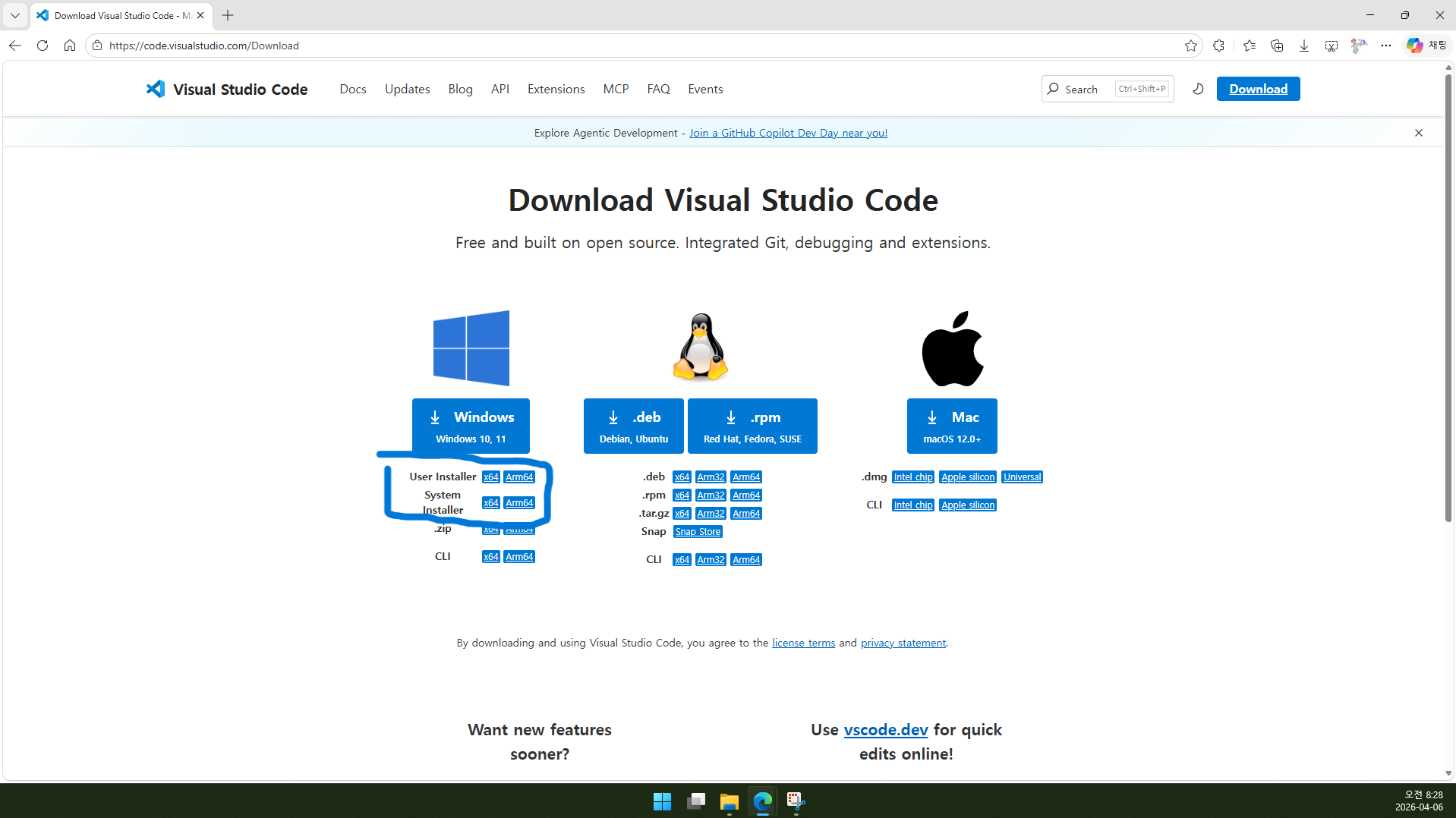This screenshot has width=1456, height=818.
Task: Select Windows CLI Arm64 link
Action: coord(520,557)
